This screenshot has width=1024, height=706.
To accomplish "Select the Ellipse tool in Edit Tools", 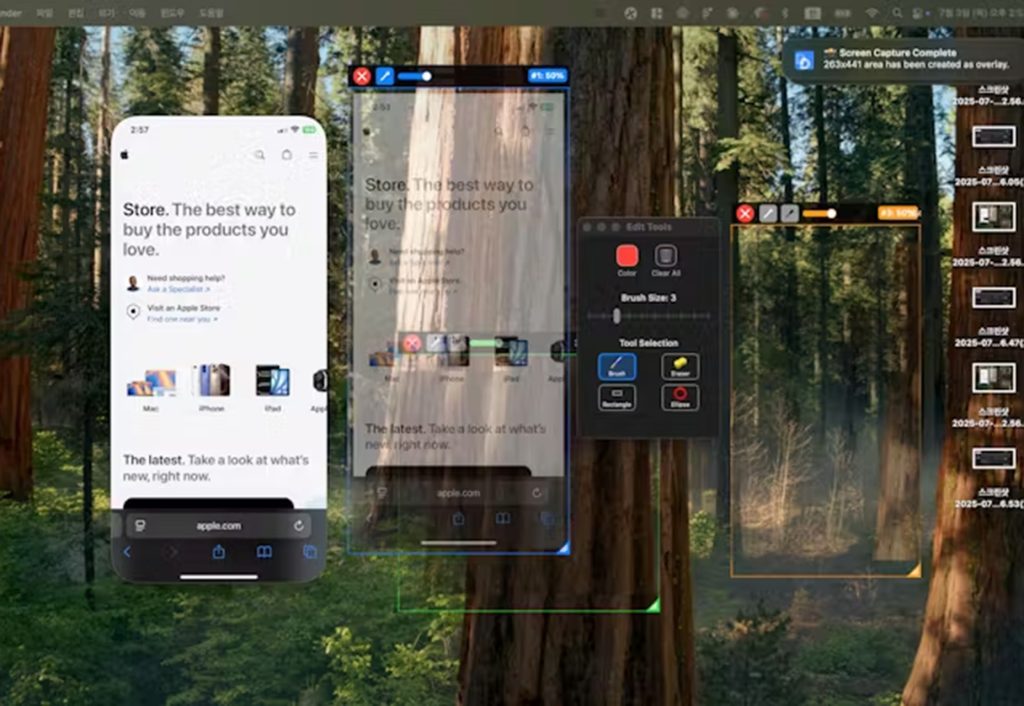I will [680, 397].
